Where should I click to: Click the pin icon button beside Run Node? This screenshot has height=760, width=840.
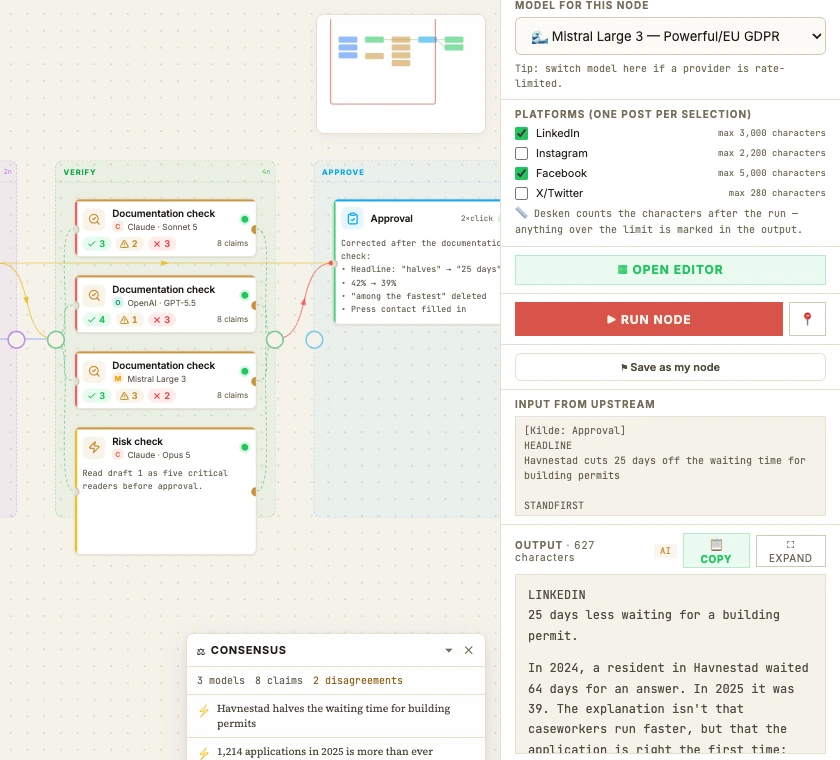(807, 319)
